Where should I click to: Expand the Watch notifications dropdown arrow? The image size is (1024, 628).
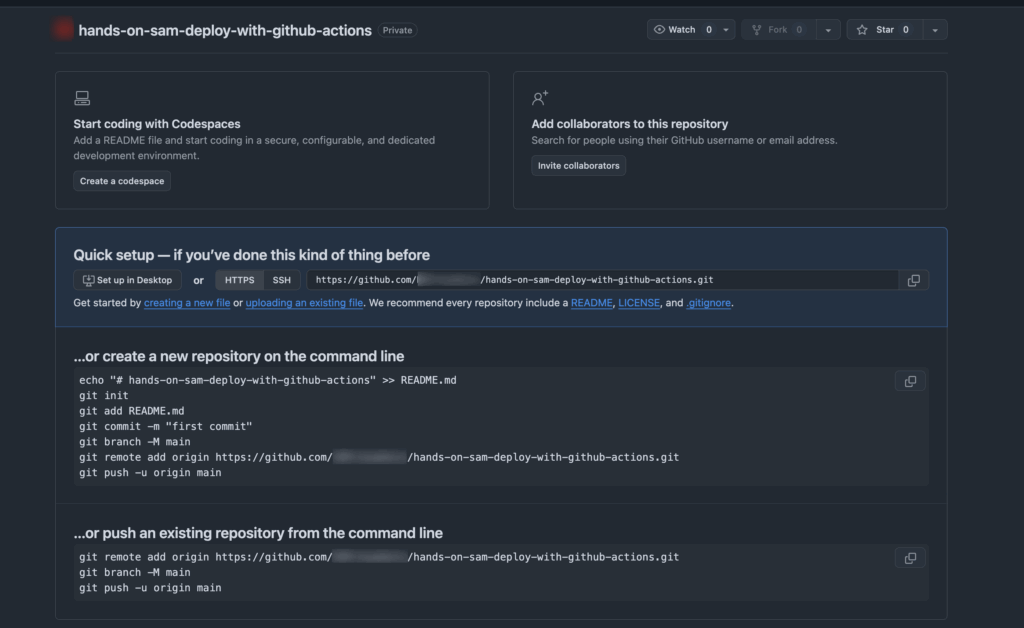[x=726, y=30]
